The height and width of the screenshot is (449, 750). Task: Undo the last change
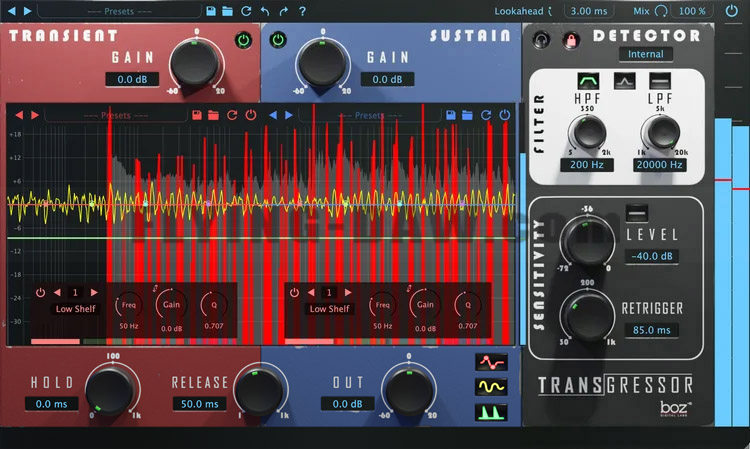(265, 11)
